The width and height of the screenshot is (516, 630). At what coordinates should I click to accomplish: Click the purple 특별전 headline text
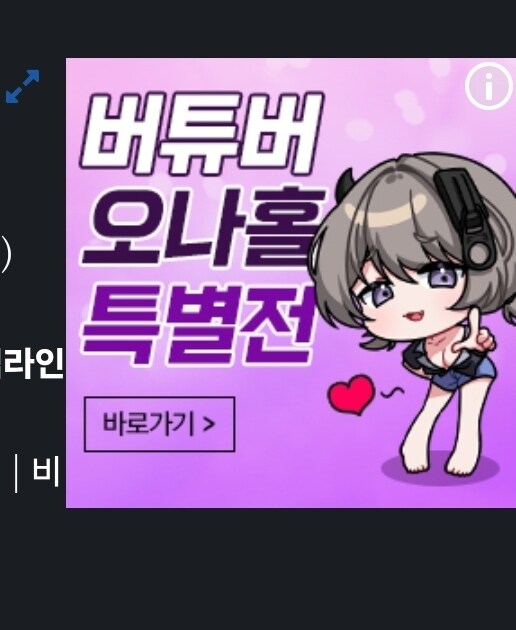[198, 325]
